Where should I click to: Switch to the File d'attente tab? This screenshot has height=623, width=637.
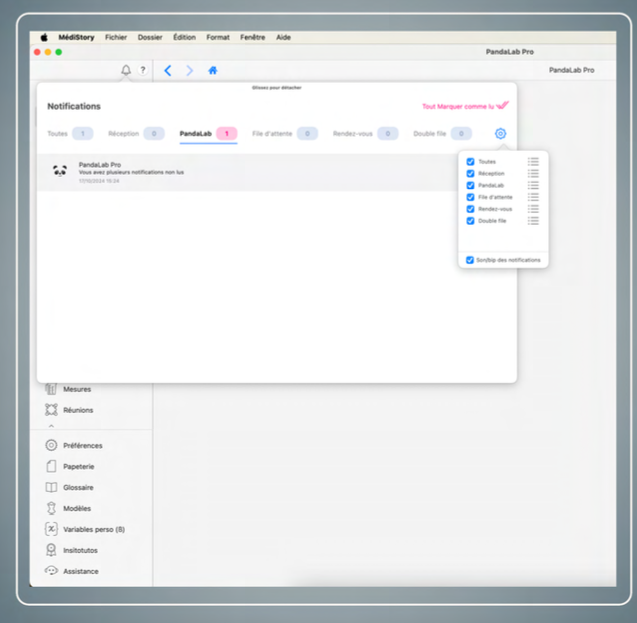click(x=285, y=134)
